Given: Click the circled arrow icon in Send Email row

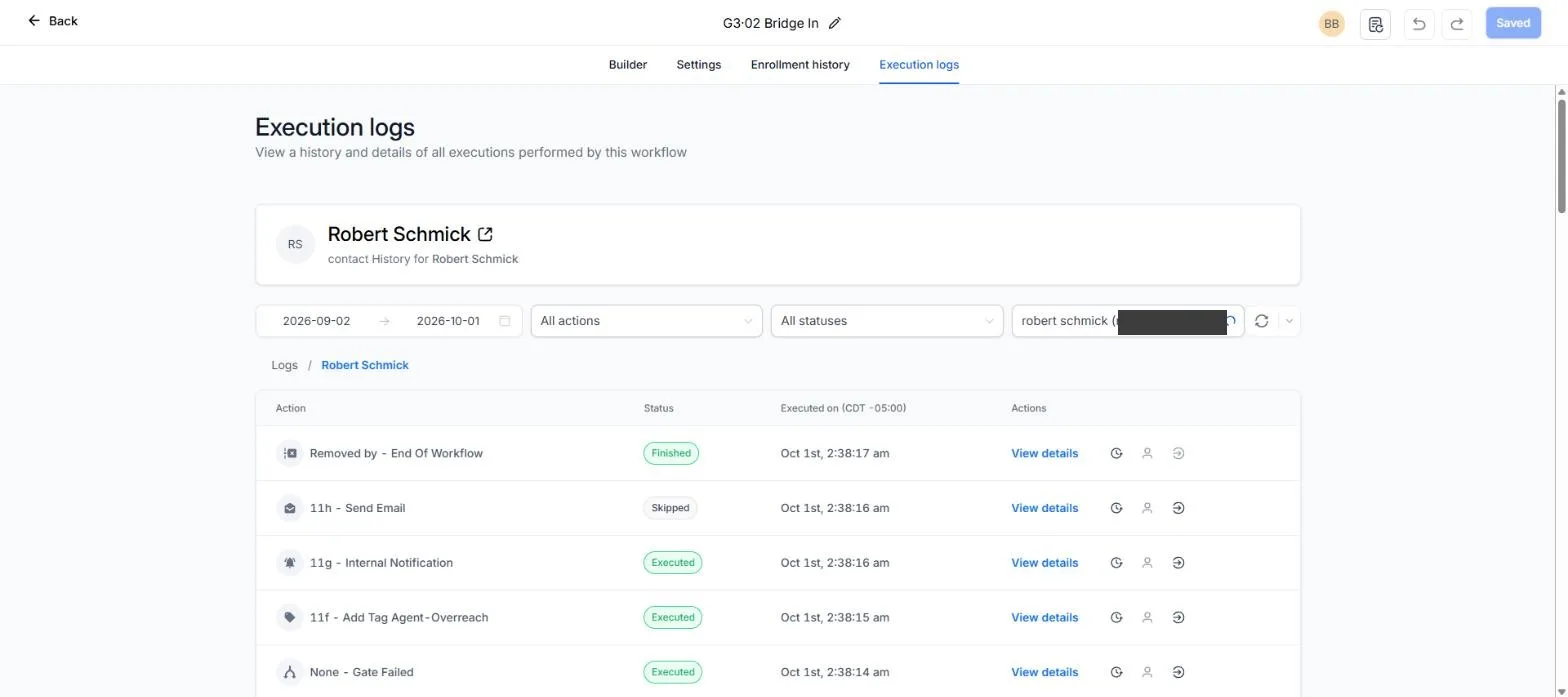Looking at the screenshot, I should click(1178, 508).
